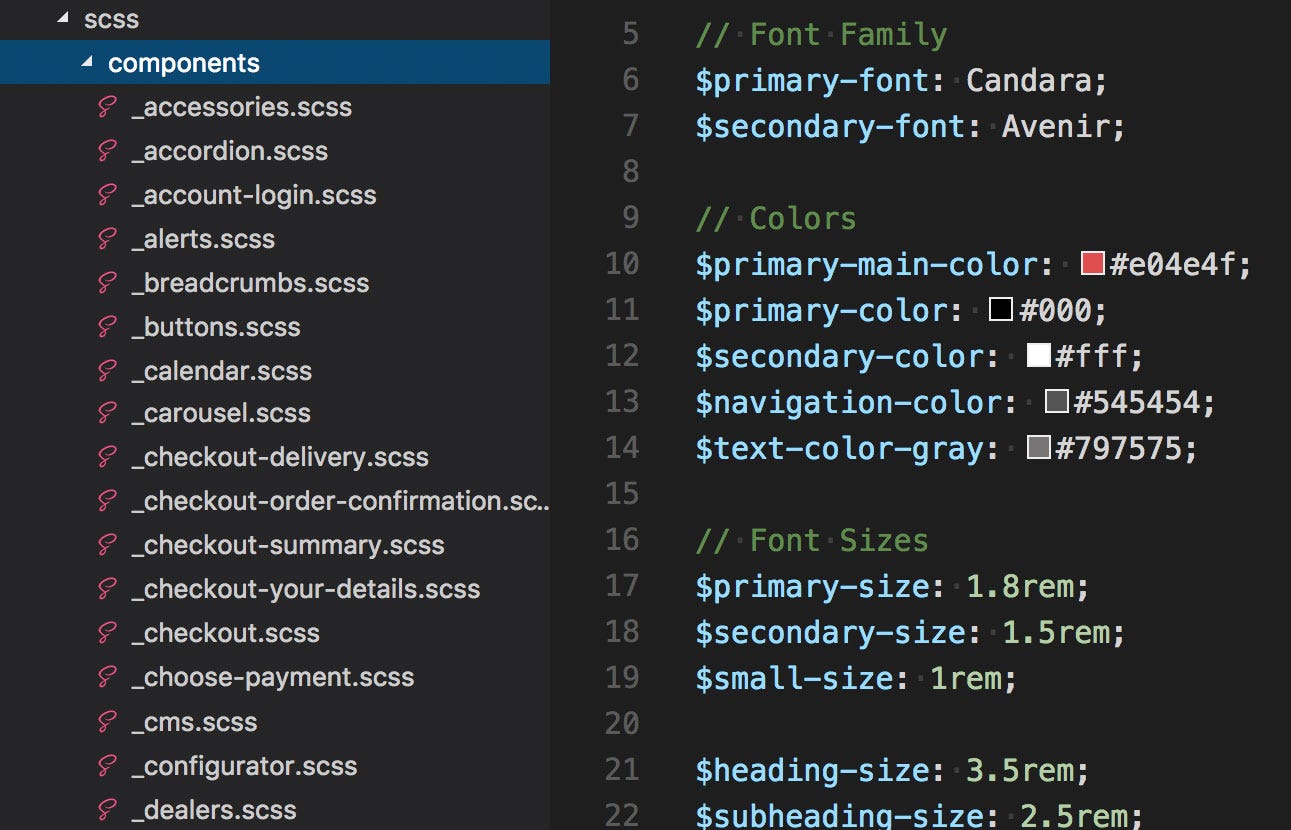The image size is (1291, 830).
Task: Open the _checkout-delivery.scss file
Action: click(x=280, y=458)
